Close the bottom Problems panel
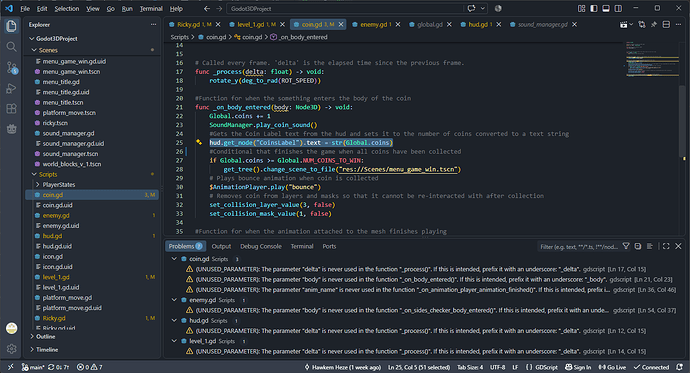 click(678, 246)
